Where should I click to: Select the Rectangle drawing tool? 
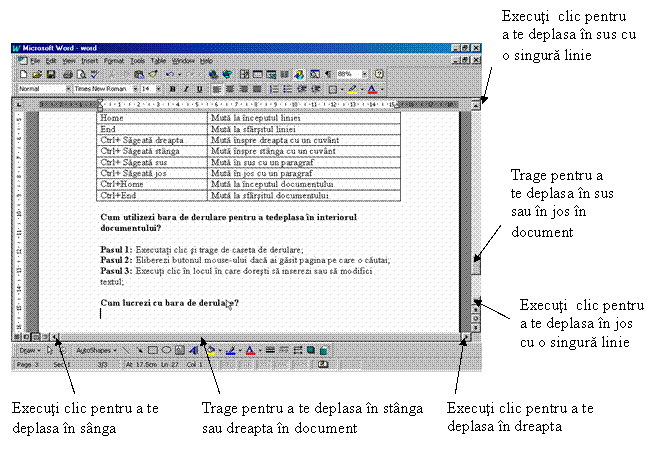coord(153,351)
